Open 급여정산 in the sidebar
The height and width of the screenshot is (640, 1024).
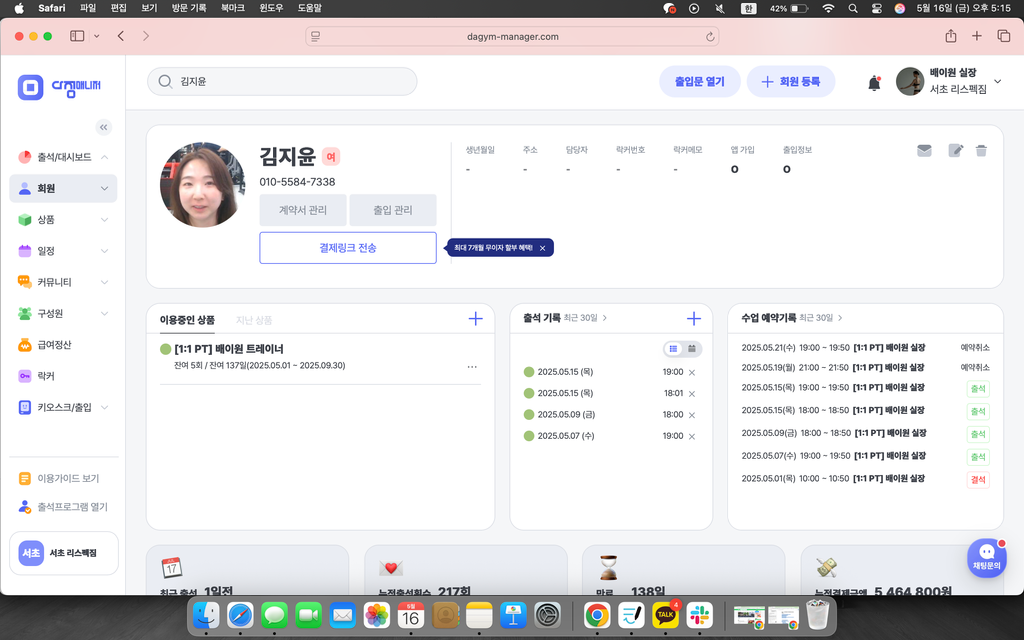(54, 345)
